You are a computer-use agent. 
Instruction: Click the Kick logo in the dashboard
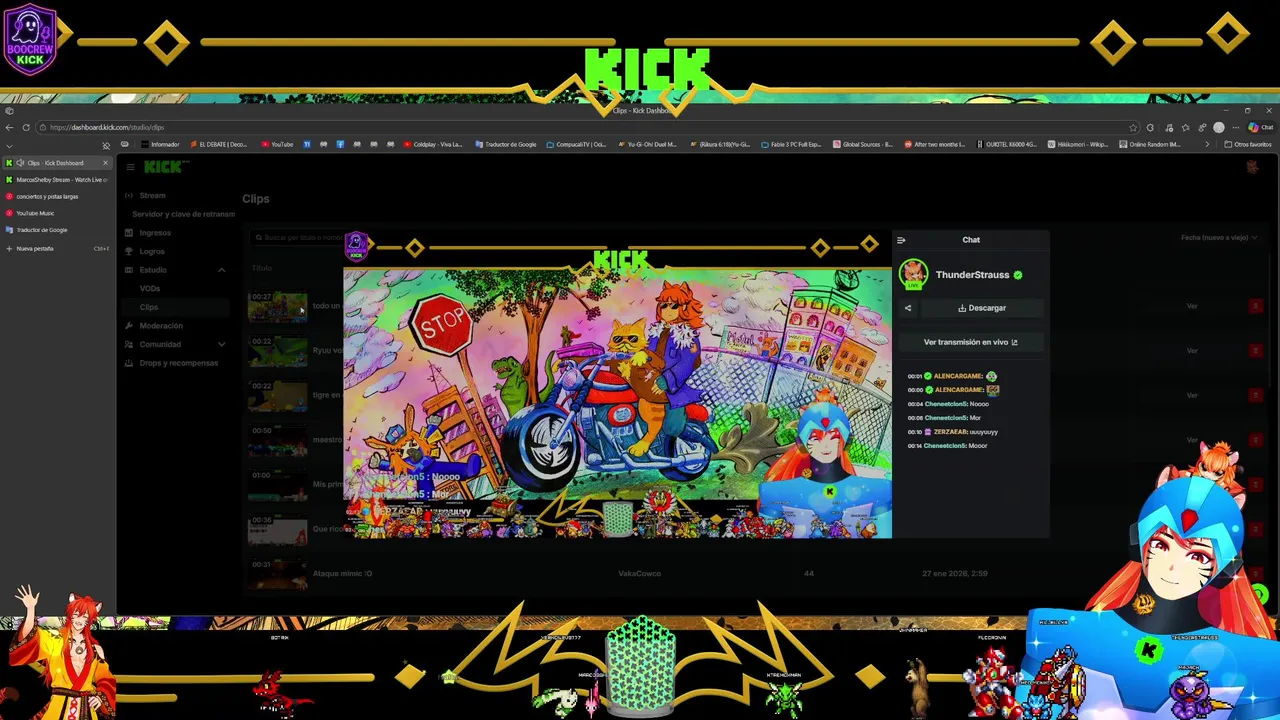[x=163, y=167]
